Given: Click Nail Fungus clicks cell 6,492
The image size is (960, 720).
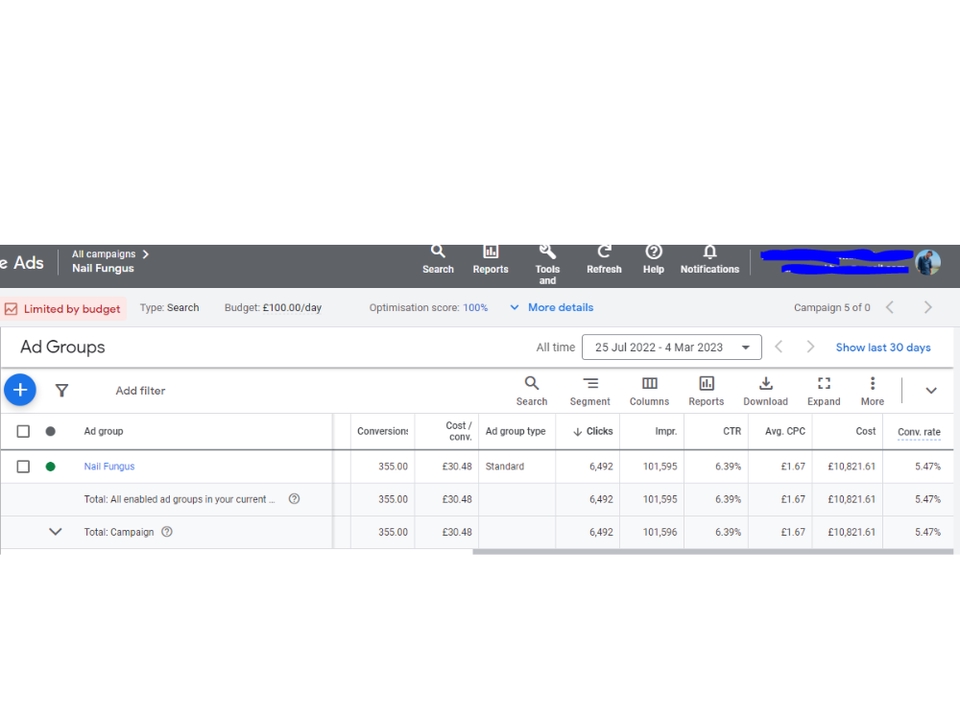Looking at the screenshot, I should (x=601, y=467).
